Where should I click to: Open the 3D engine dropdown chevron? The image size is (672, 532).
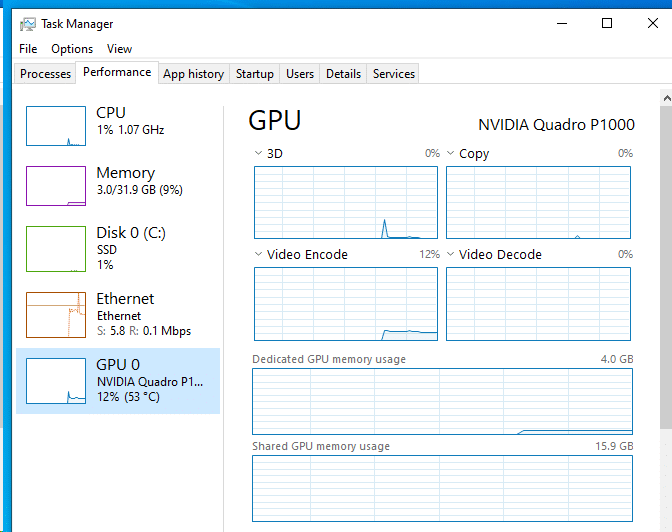258,153
